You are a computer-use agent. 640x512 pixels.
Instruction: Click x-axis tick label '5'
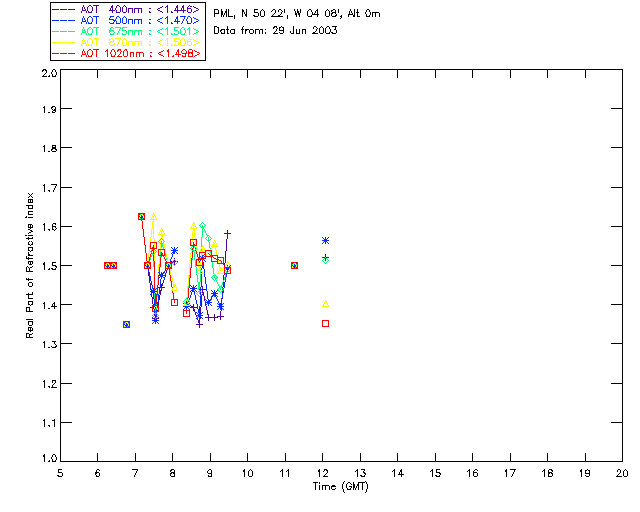[x=60, y=473]
